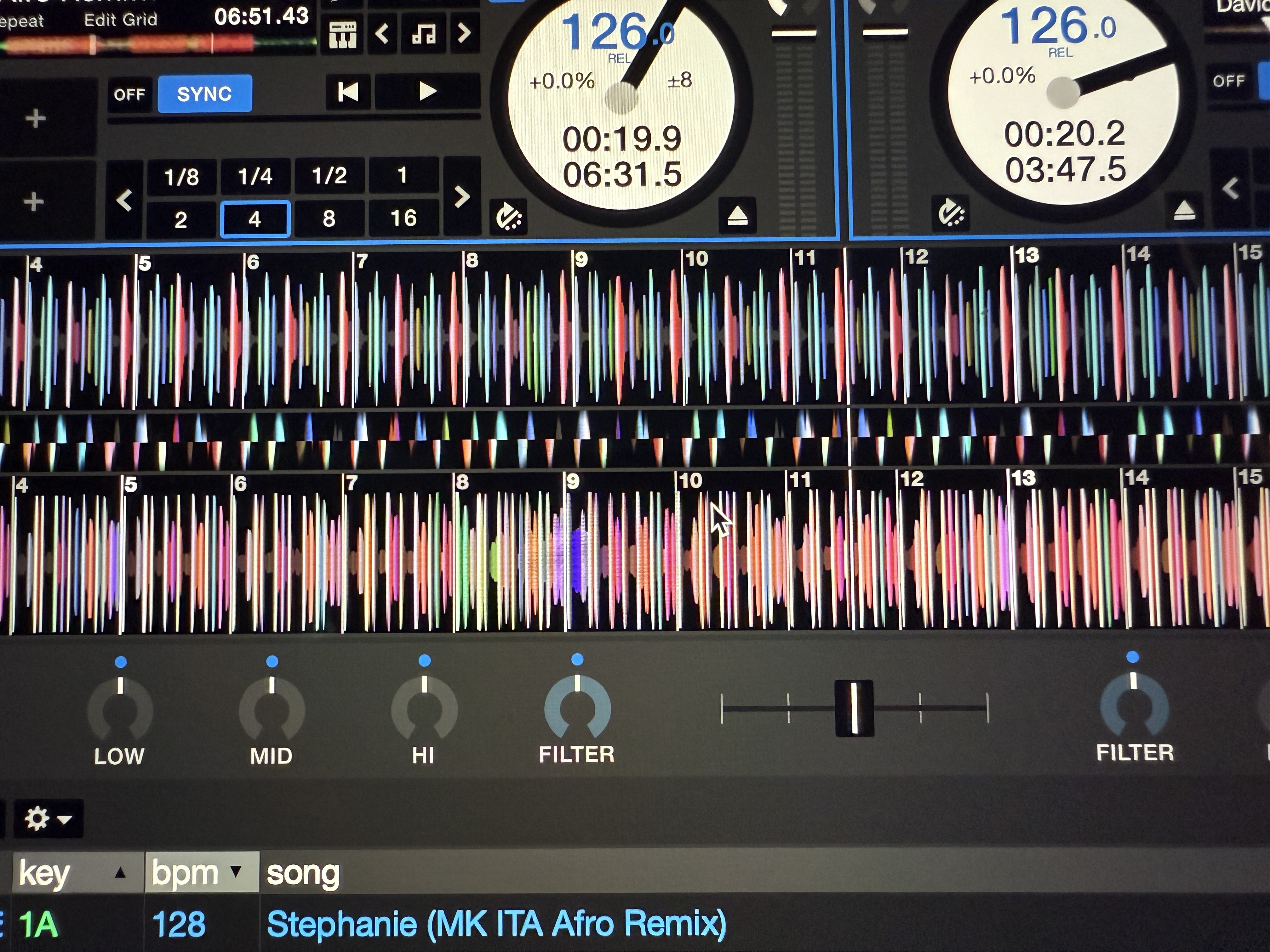The width and height of the screenshot is (1270, 952).
Task: Select 1/2 beat loop size
Action: click(x=329, y=176)
